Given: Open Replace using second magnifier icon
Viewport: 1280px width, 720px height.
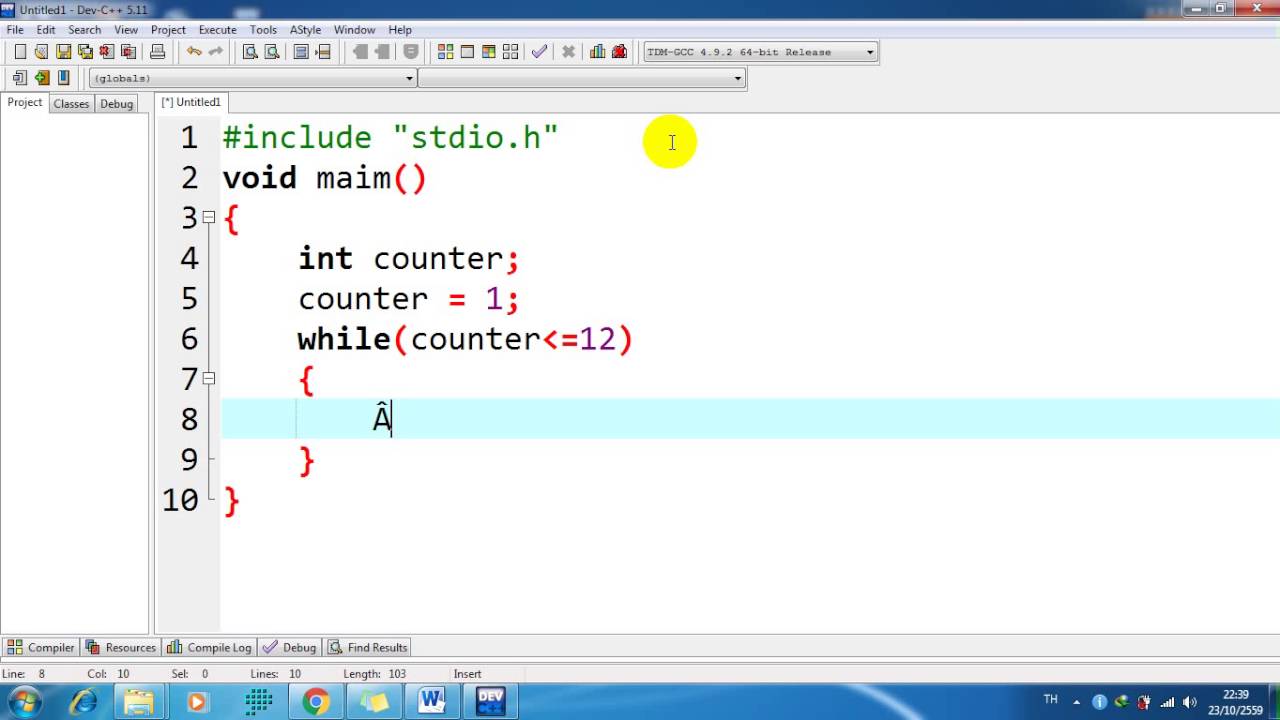Looking at the screenshot, I should (272, 52).
